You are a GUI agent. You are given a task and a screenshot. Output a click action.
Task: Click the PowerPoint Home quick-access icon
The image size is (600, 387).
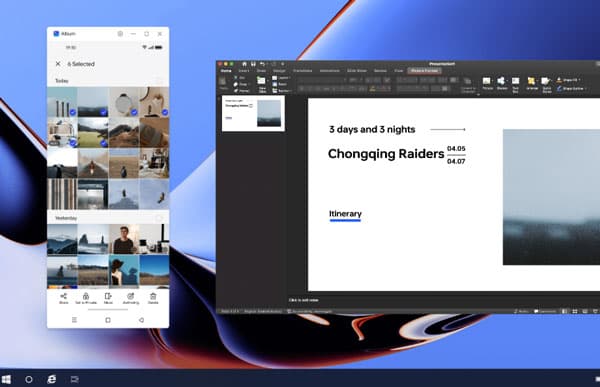[x=244, y=64]
